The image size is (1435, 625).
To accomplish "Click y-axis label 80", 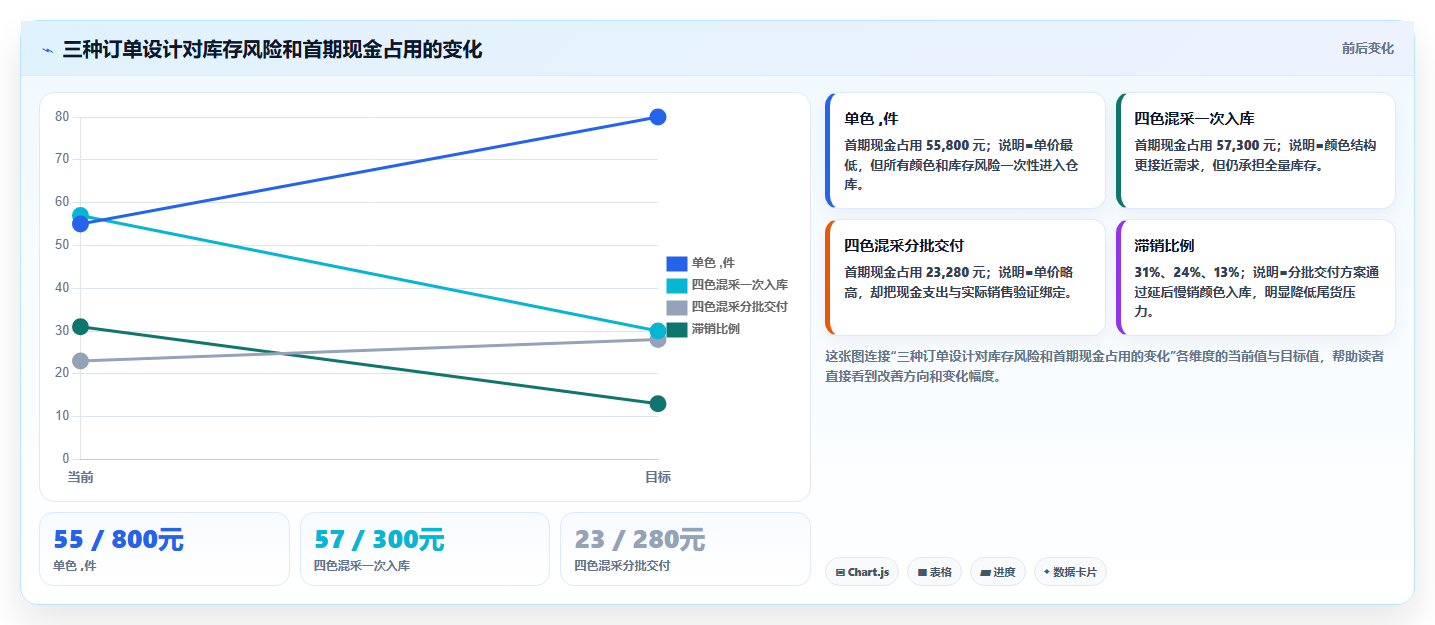I will (62, 117).
